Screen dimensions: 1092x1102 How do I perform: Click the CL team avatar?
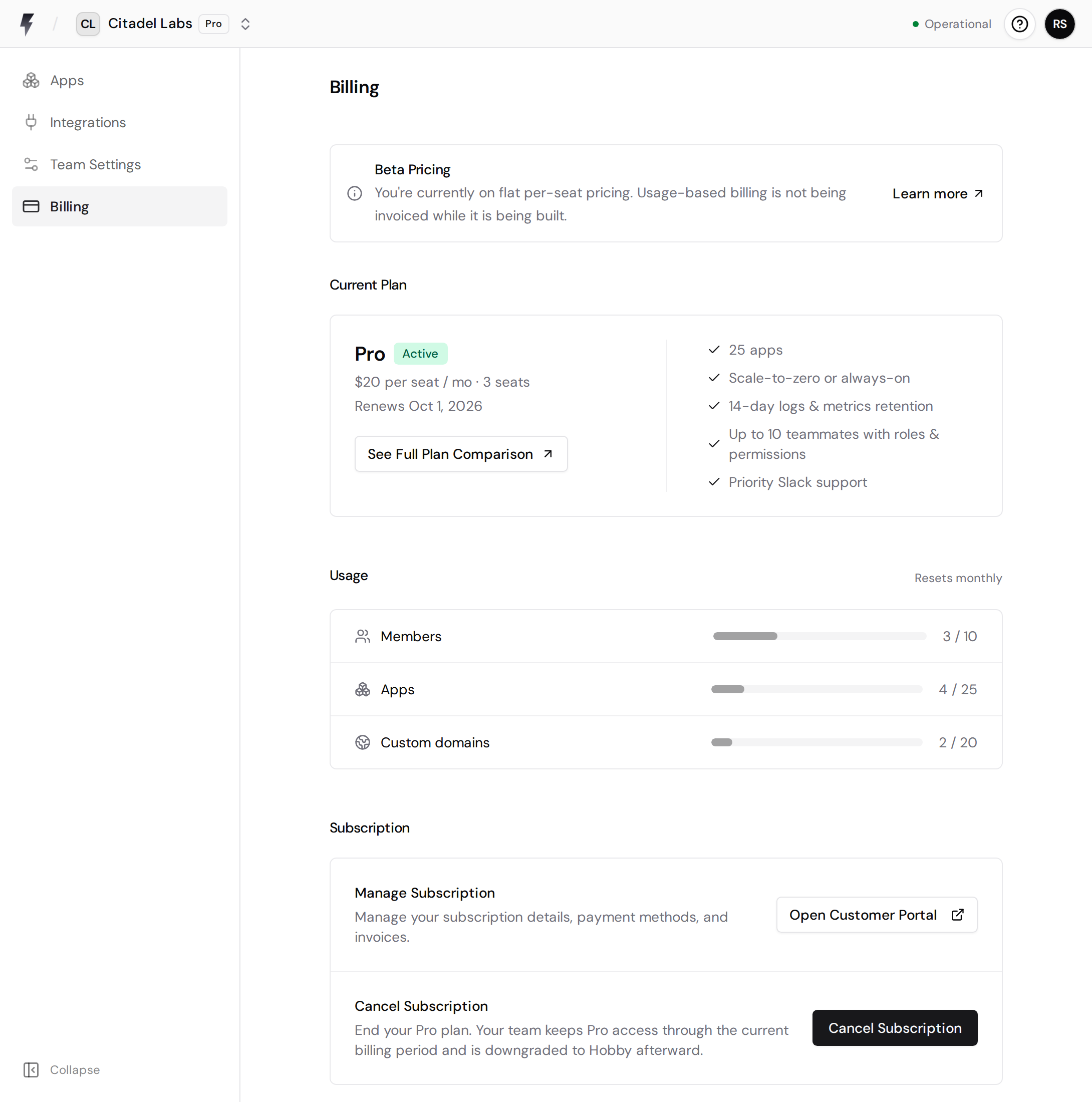pos(88,24)
